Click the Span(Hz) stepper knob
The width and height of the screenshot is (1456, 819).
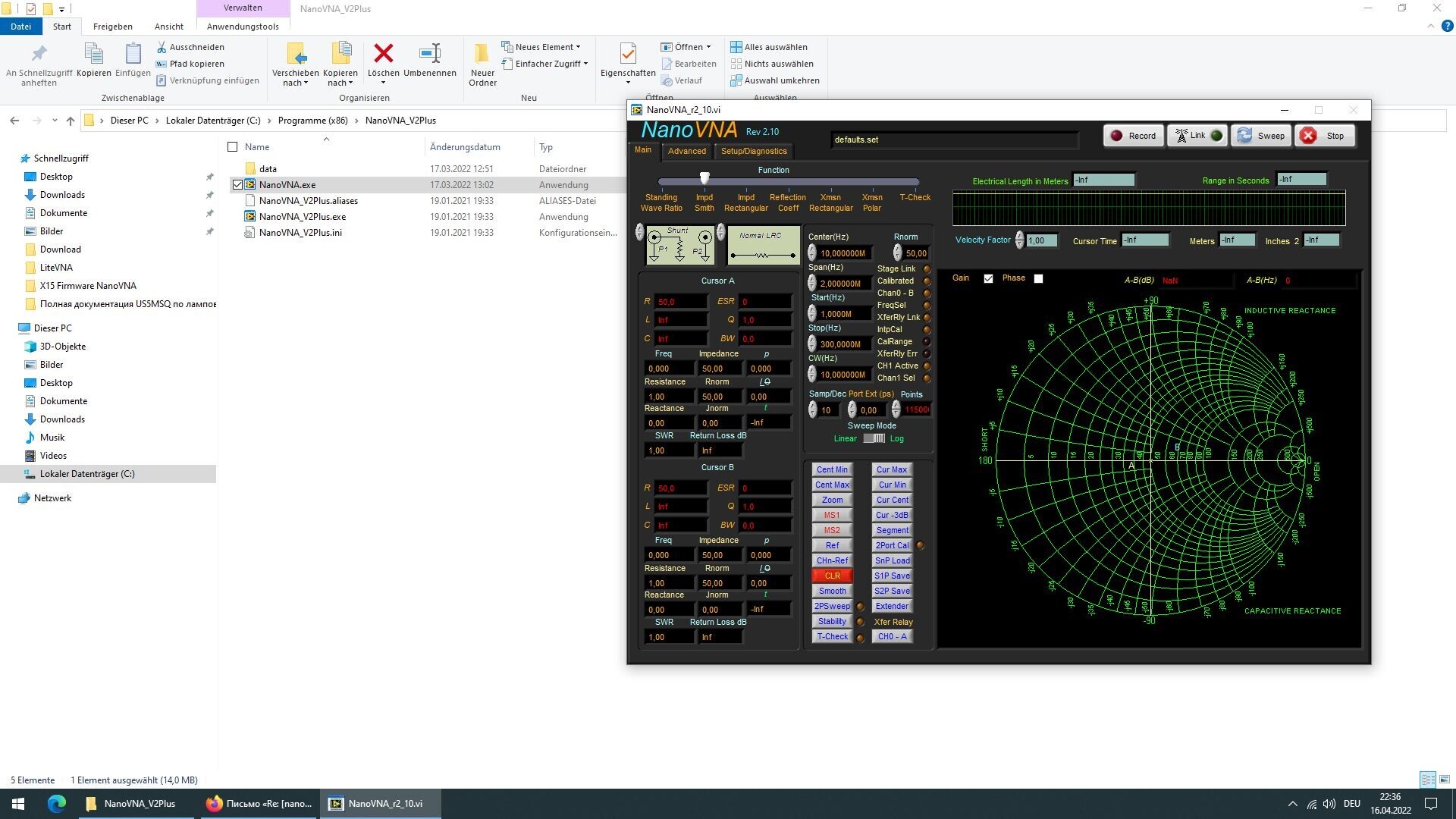point(812,283)
